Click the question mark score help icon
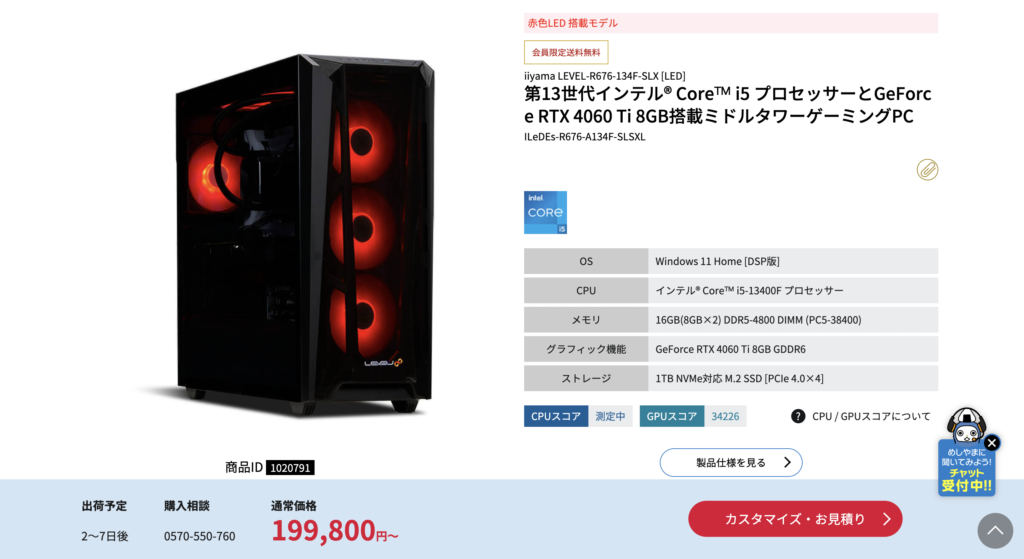The width and height of the screenshot is (1024, 559). 797,416
